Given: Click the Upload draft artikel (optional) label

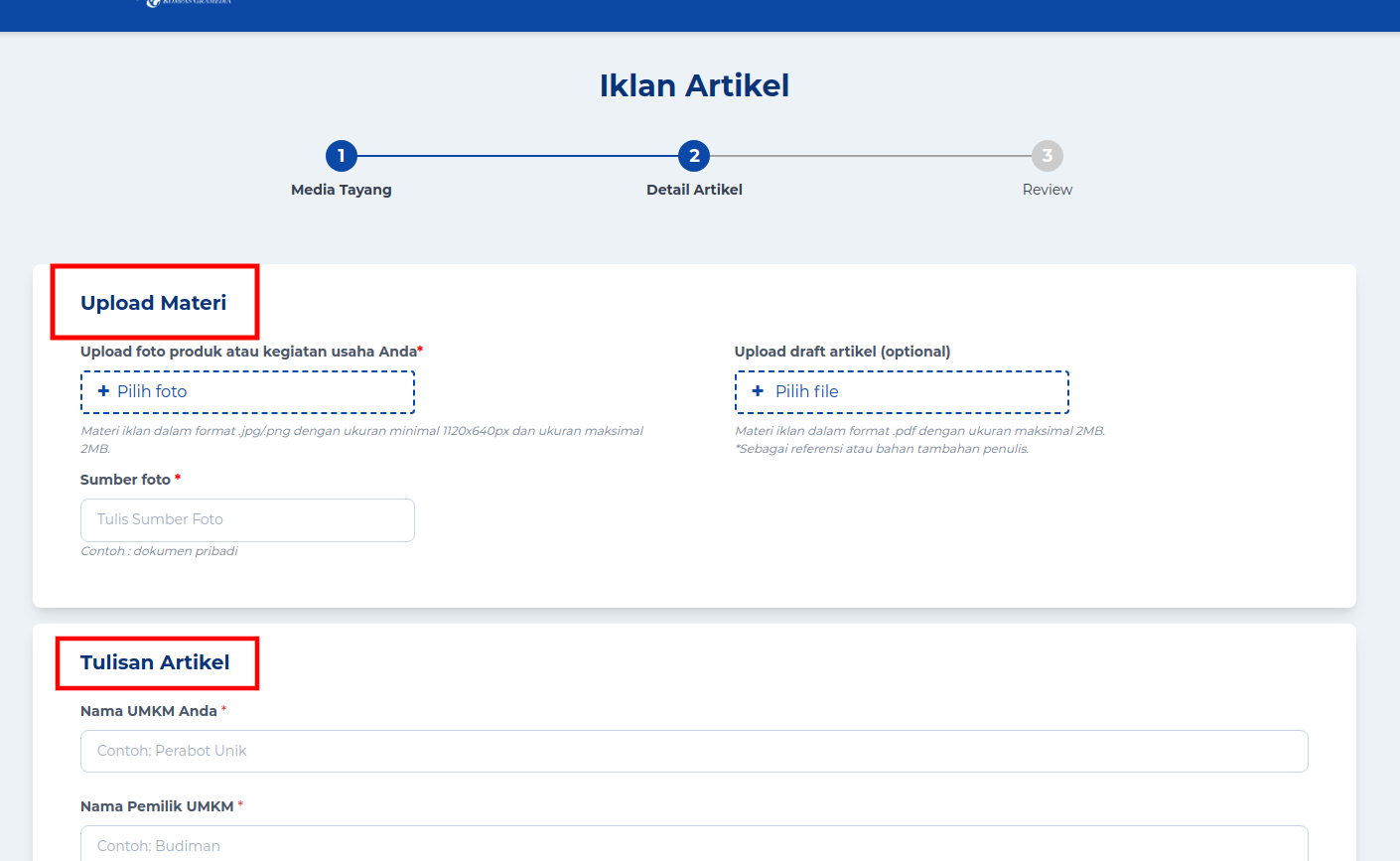Looking at the screenshot, I should coord(842,352).
